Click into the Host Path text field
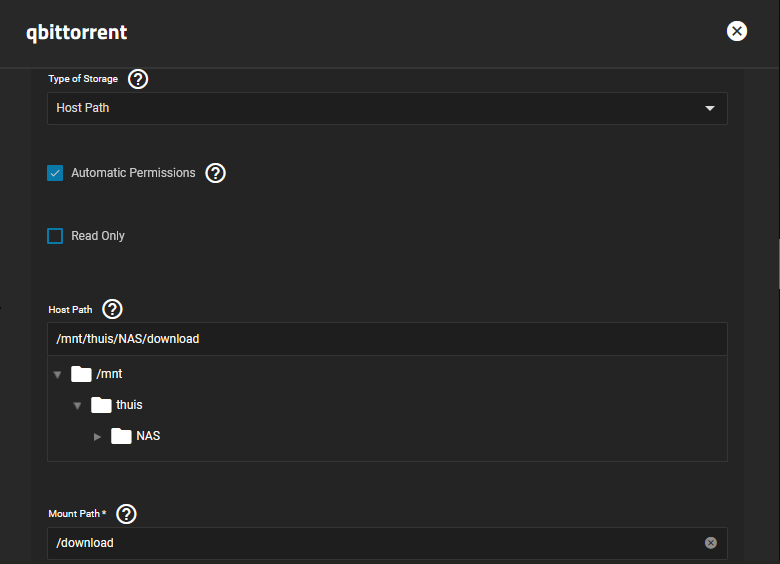Viewport: 780px width, 564px height. coord(387,339)
